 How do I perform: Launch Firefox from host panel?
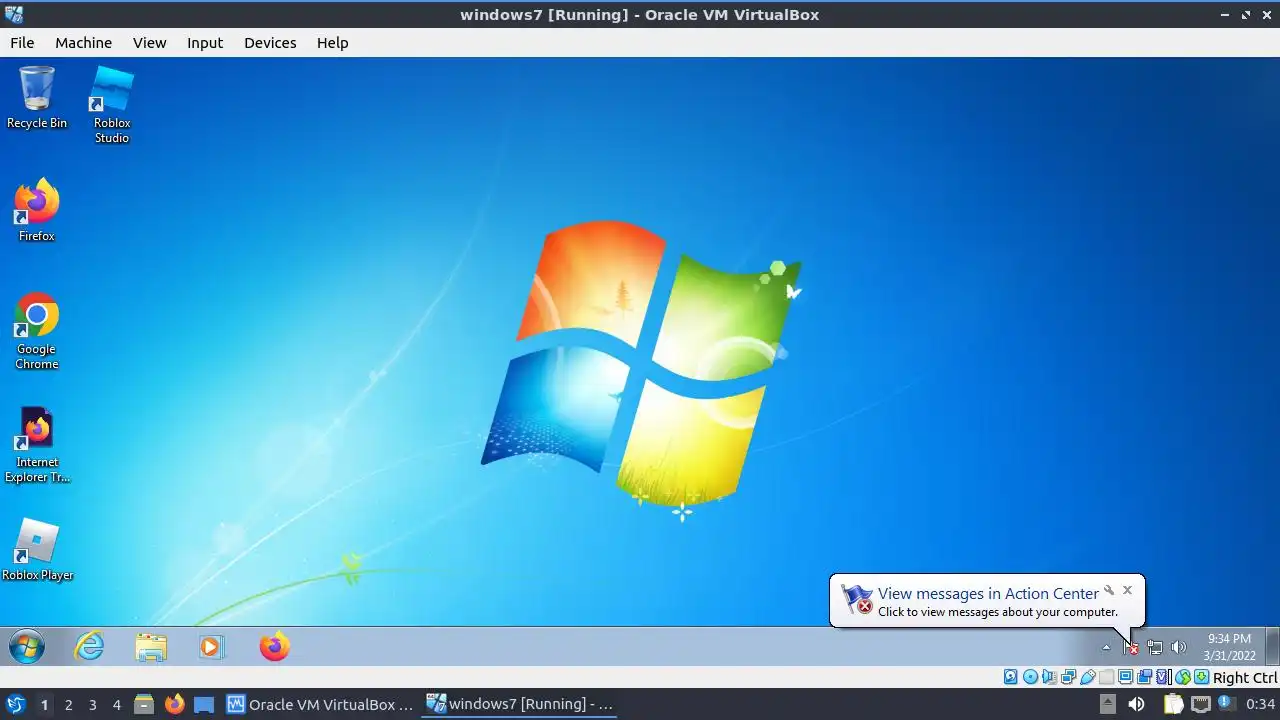[174, 704]
